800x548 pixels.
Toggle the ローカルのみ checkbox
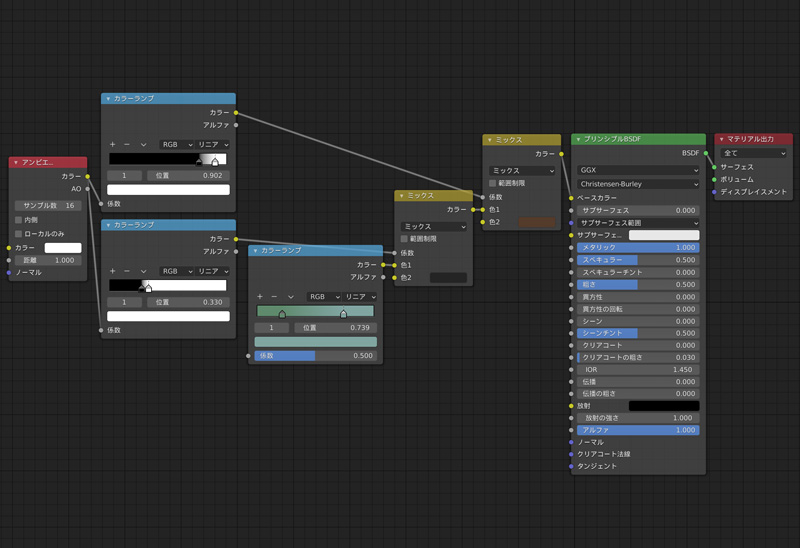(18, 234)
